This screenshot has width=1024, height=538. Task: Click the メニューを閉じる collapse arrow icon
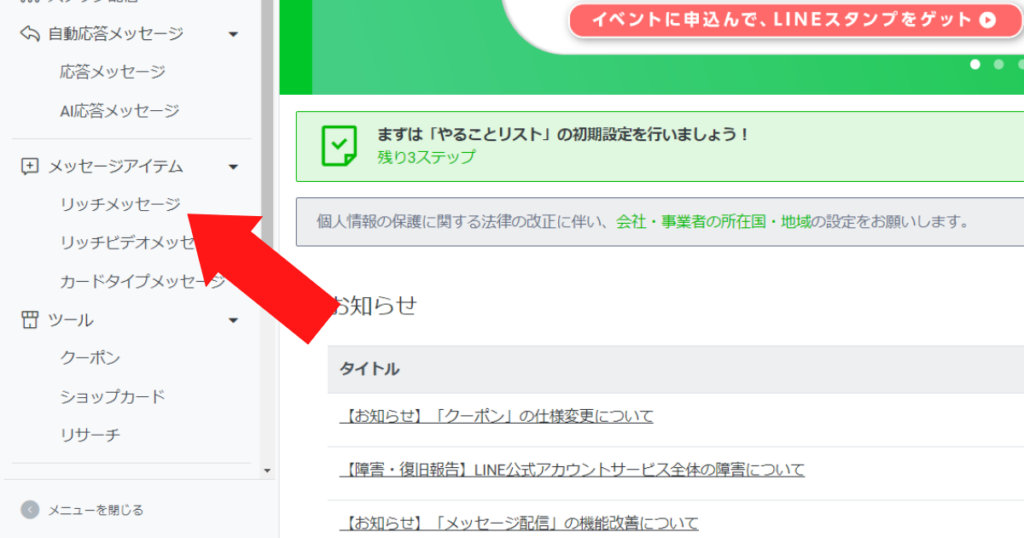click(29, 509)
